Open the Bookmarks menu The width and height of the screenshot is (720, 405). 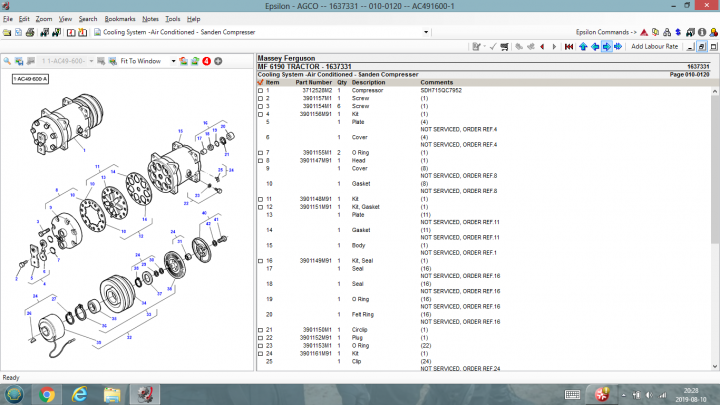coord(120,19)
